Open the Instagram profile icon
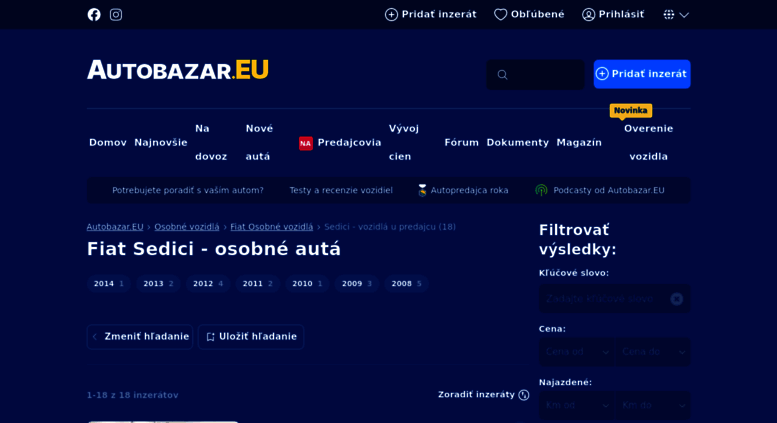 [x=116, y=14]
